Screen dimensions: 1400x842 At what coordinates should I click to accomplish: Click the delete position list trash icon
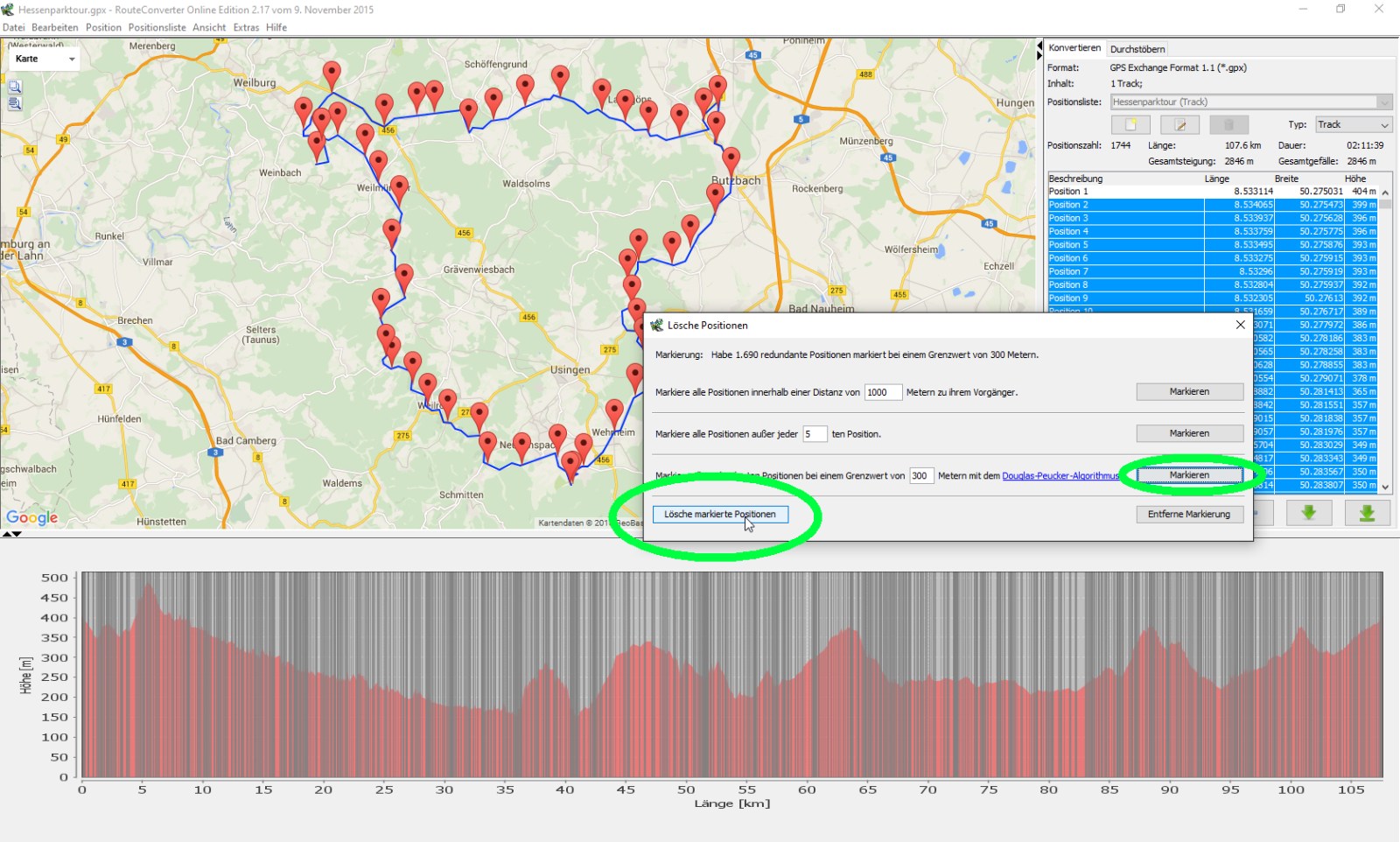click(1228, 124)
